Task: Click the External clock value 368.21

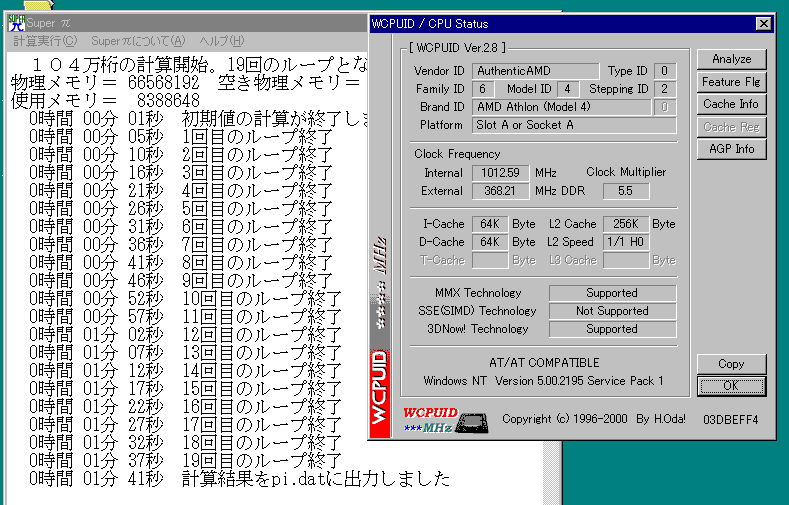Action: point(500,191)
